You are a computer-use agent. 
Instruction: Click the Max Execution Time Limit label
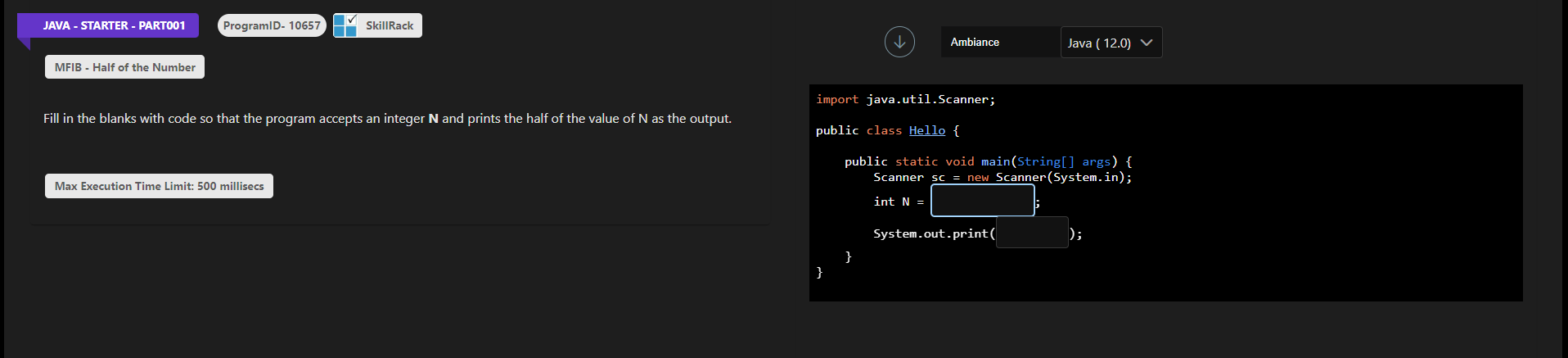(x=159, y=186)
